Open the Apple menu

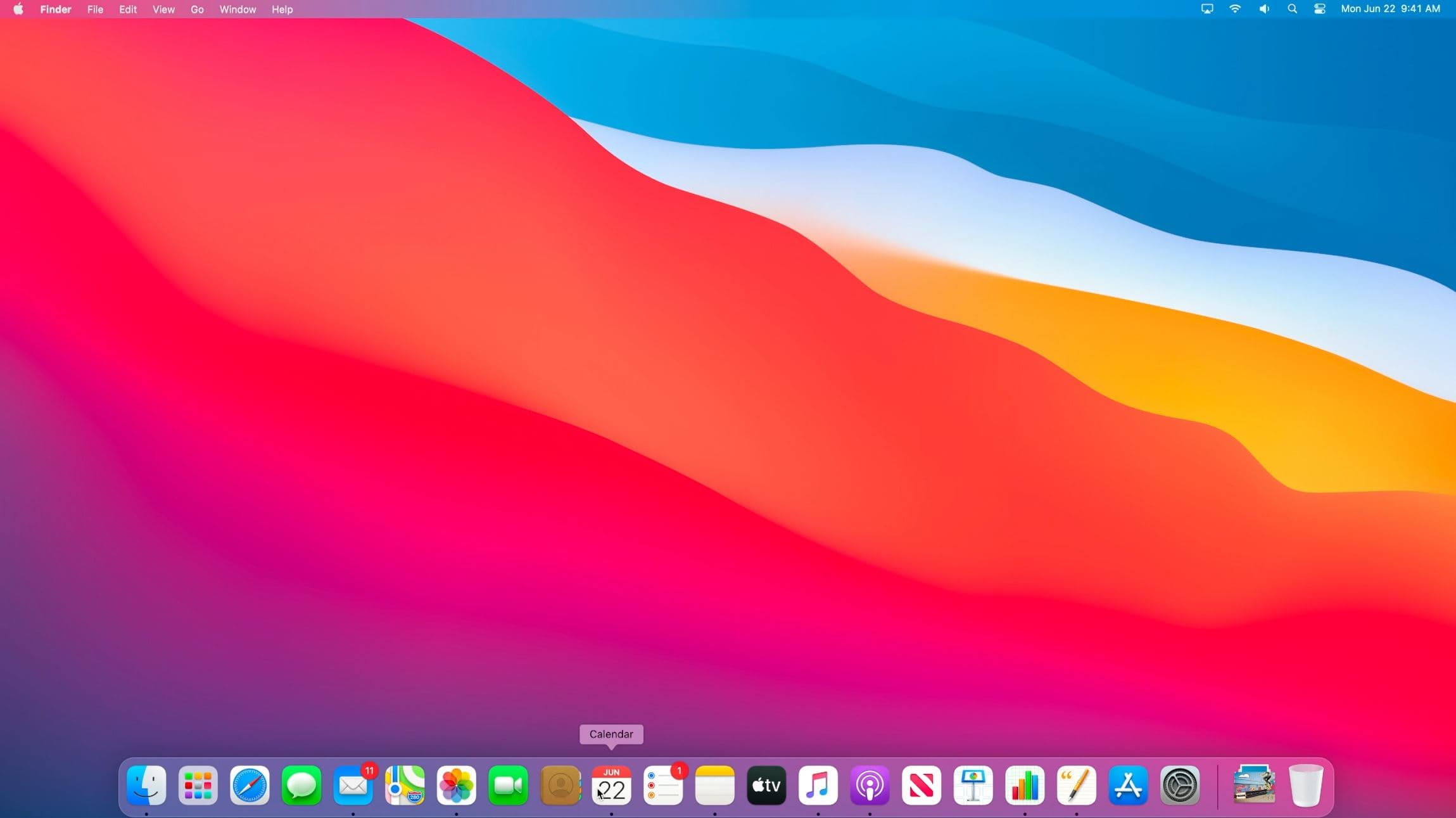17,9
